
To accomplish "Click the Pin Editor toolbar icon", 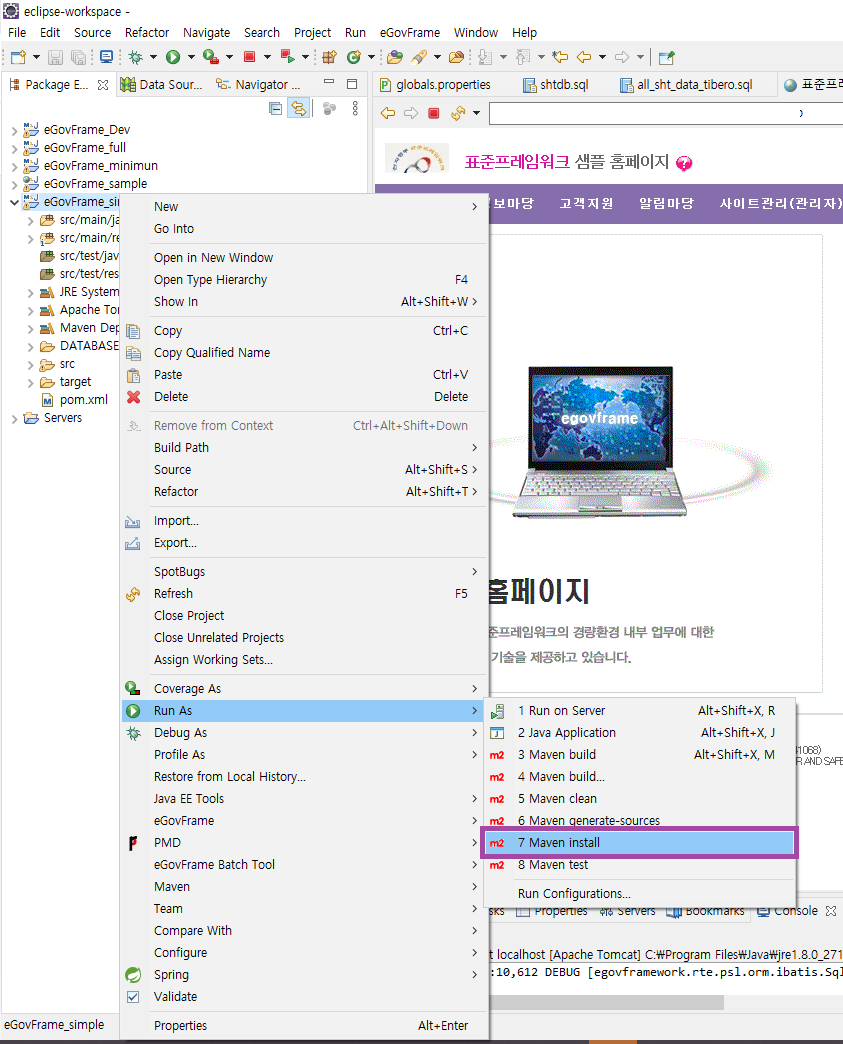I will click(667, 57).
